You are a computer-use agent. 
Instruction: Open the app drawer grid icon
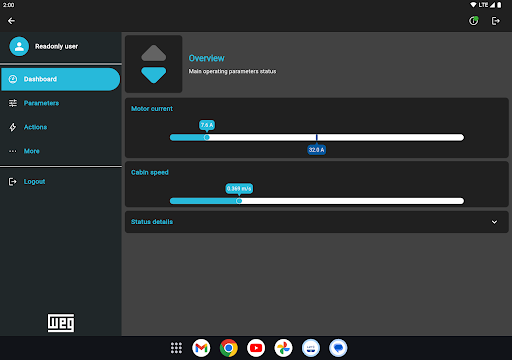(176, 348)
